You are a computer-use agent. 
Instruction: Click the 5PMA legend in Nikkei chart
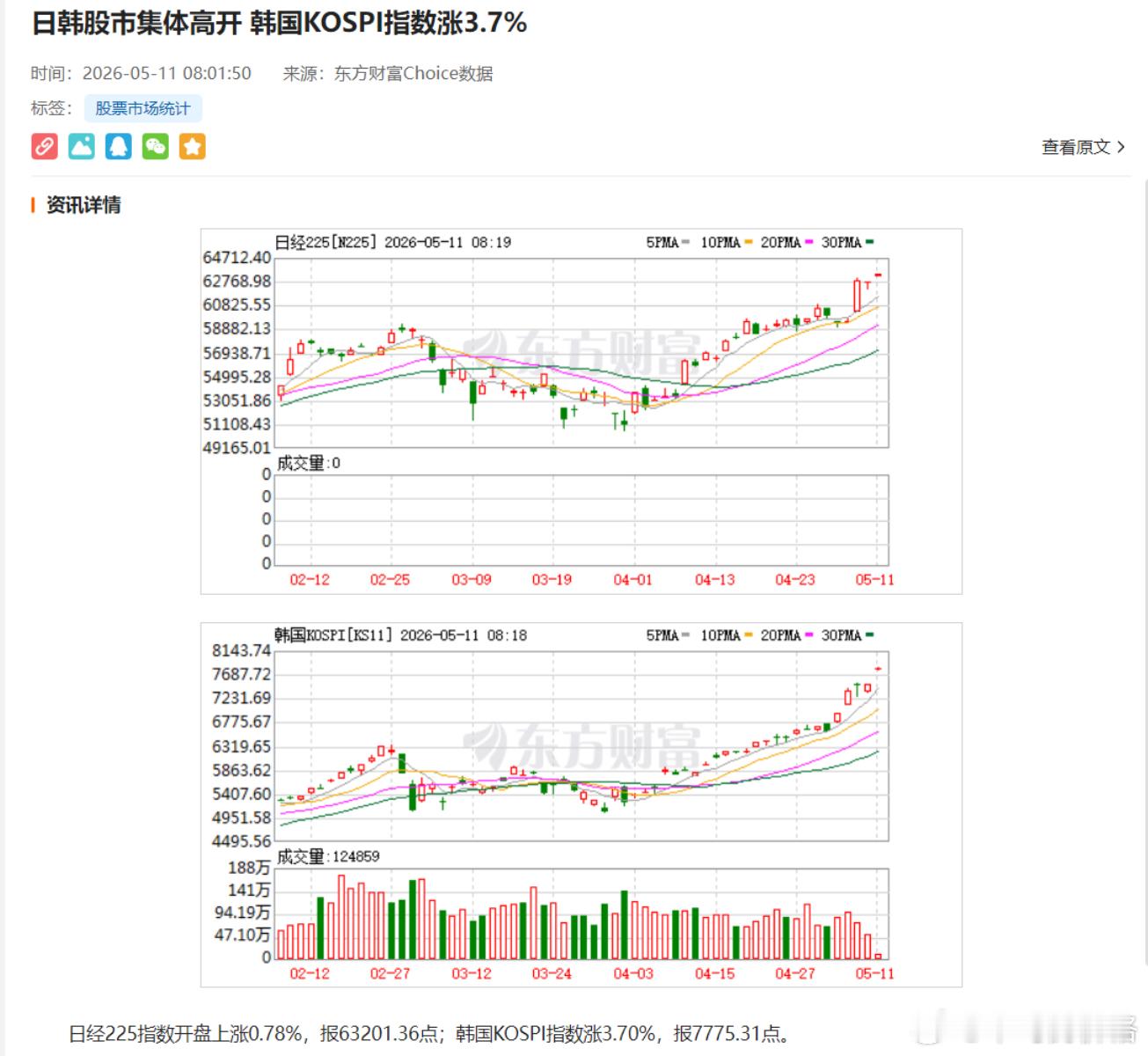point(668,242)
